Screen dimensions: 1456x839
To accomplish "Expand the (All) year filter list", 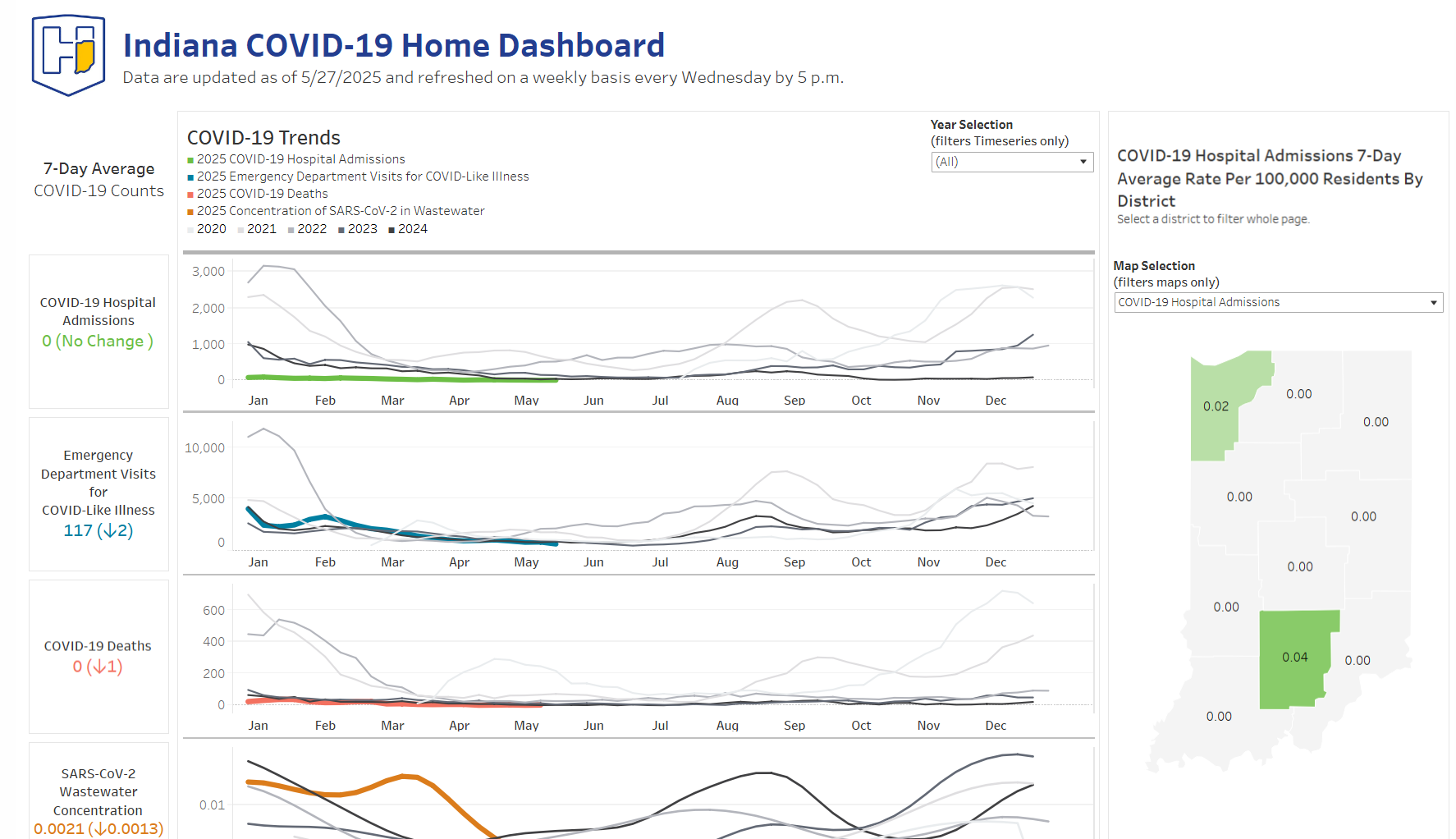I will 1085,162.
